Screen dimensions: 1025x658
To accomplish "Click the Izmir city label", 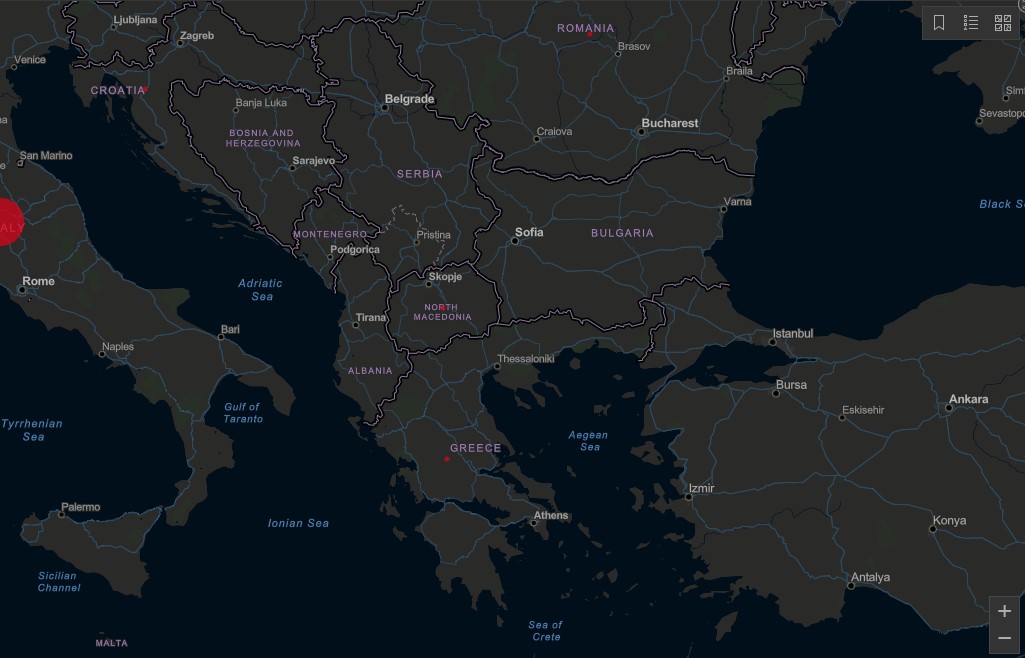I will pos(701,488).
